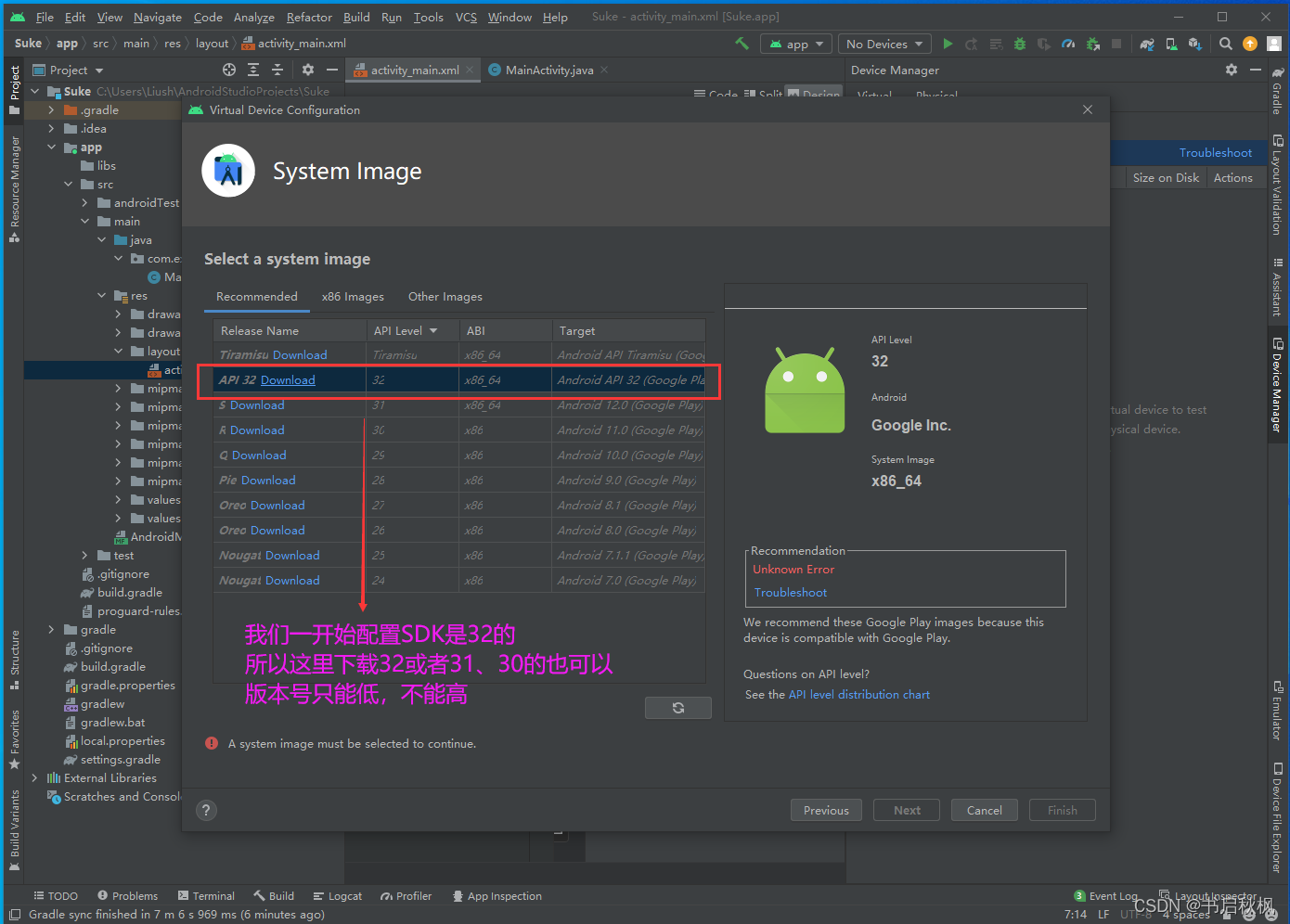Open Device Manager panel gear settings

pyautogui.click(x=1232, y=70)
